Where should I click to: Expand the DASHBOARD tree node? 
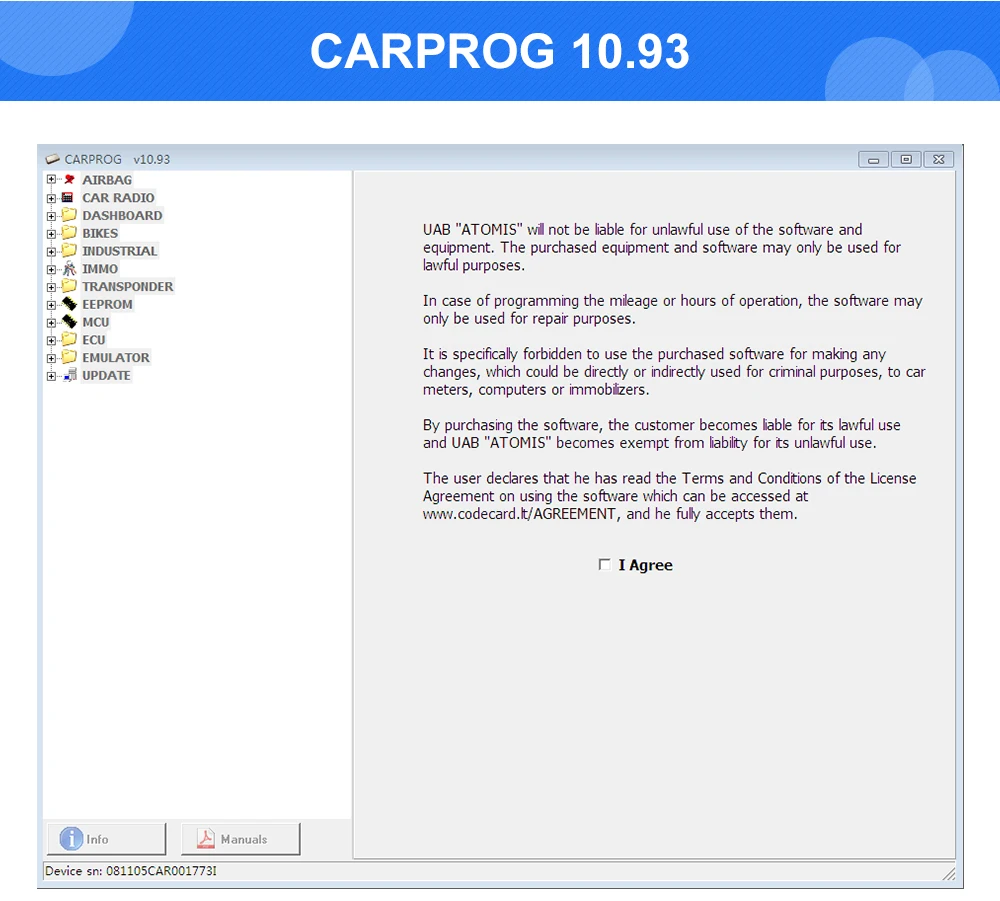(x=51, y=216)
